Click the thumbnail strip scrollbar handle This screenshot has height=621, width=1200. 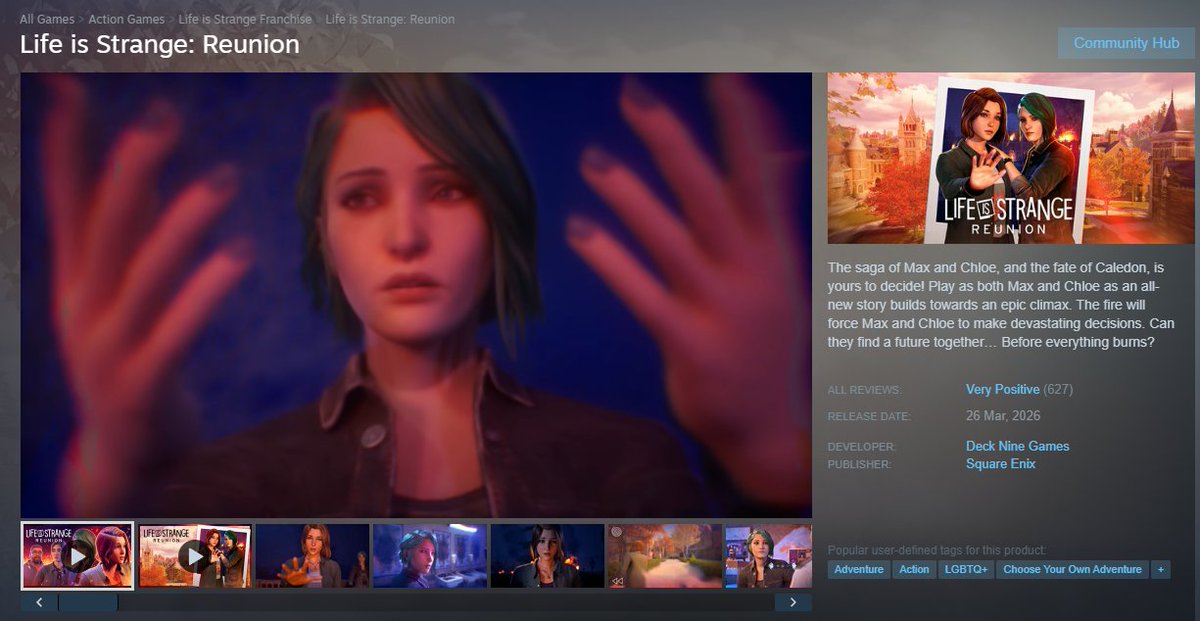(x=88, y=602)
